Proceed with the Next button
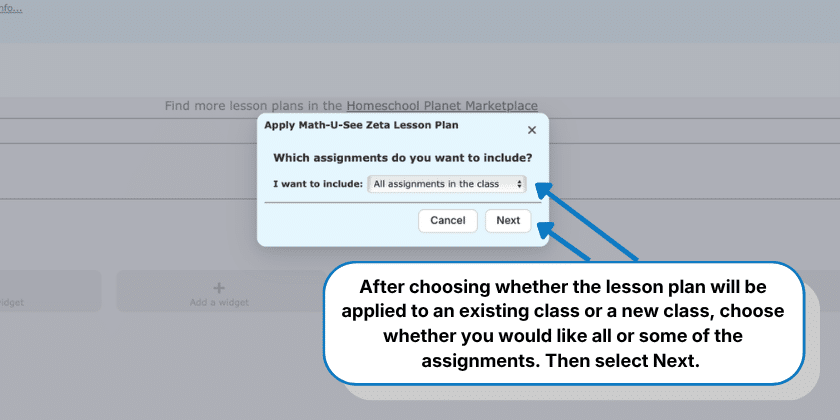Viewport: 840px width, 420px height. point(508,221)
